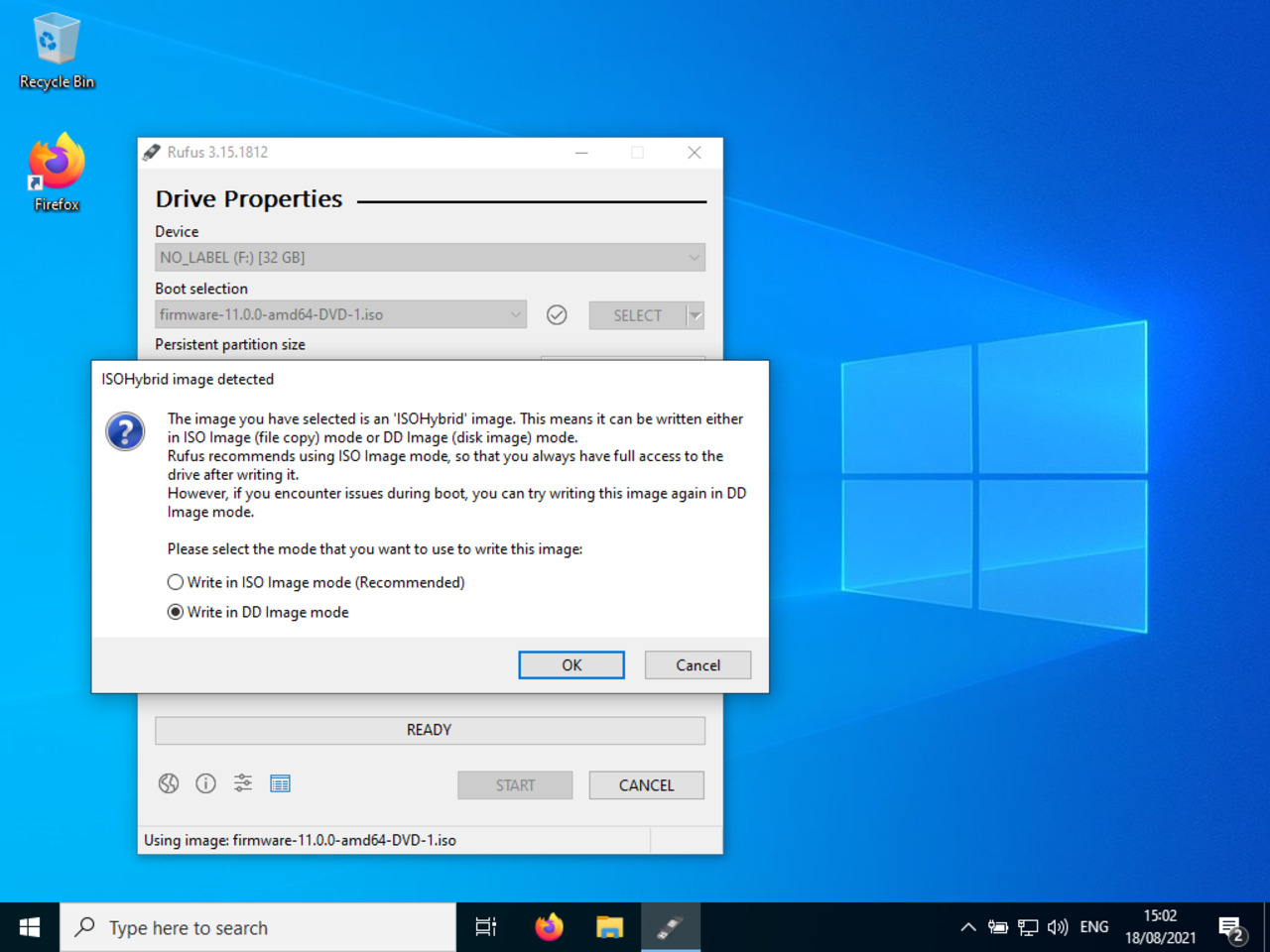
Task: Open Task View from taskbar
Action: pos(485,927)
